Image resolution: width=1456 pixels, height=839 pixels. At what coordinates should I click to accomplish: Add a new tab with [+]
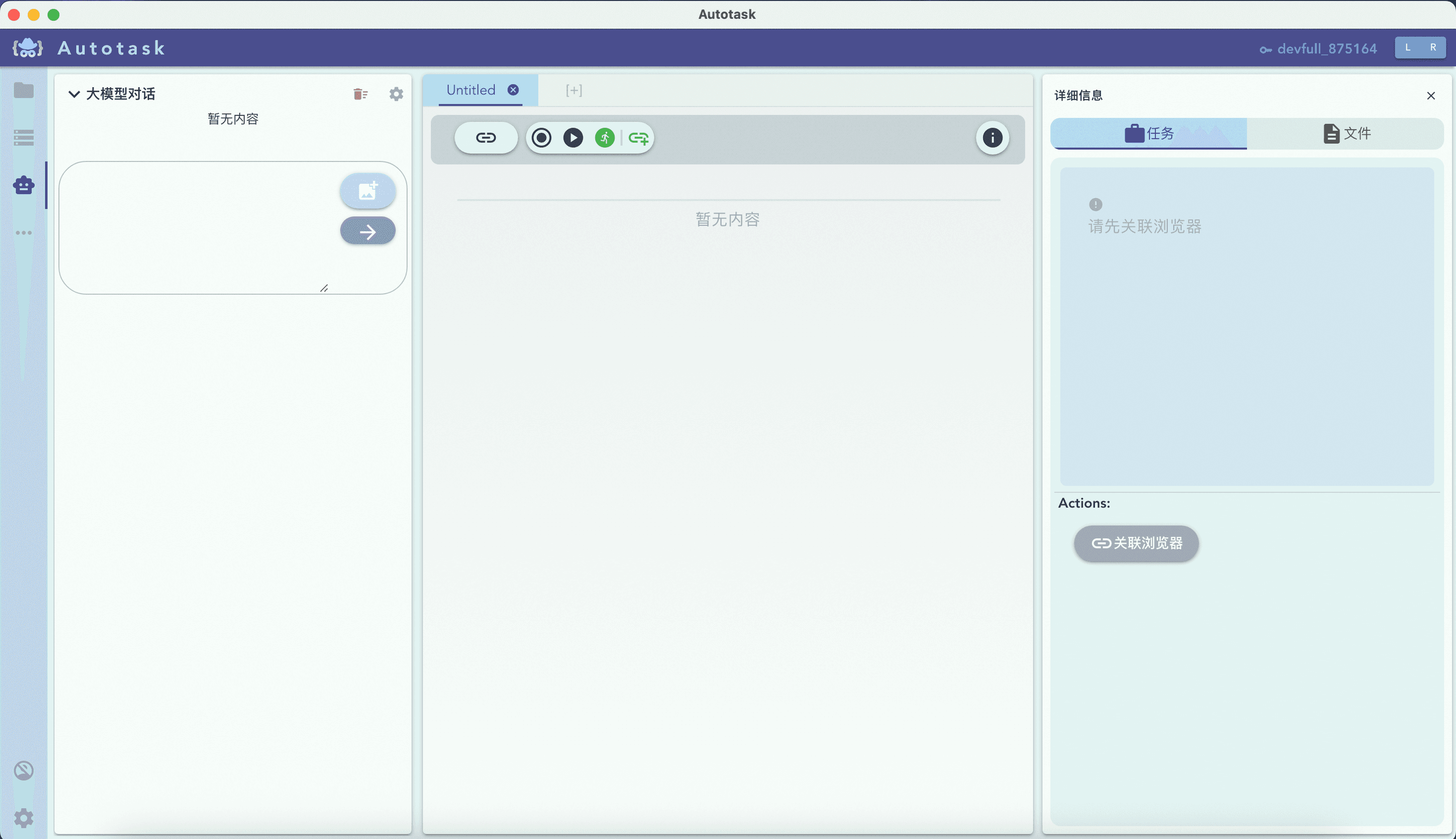573,91
